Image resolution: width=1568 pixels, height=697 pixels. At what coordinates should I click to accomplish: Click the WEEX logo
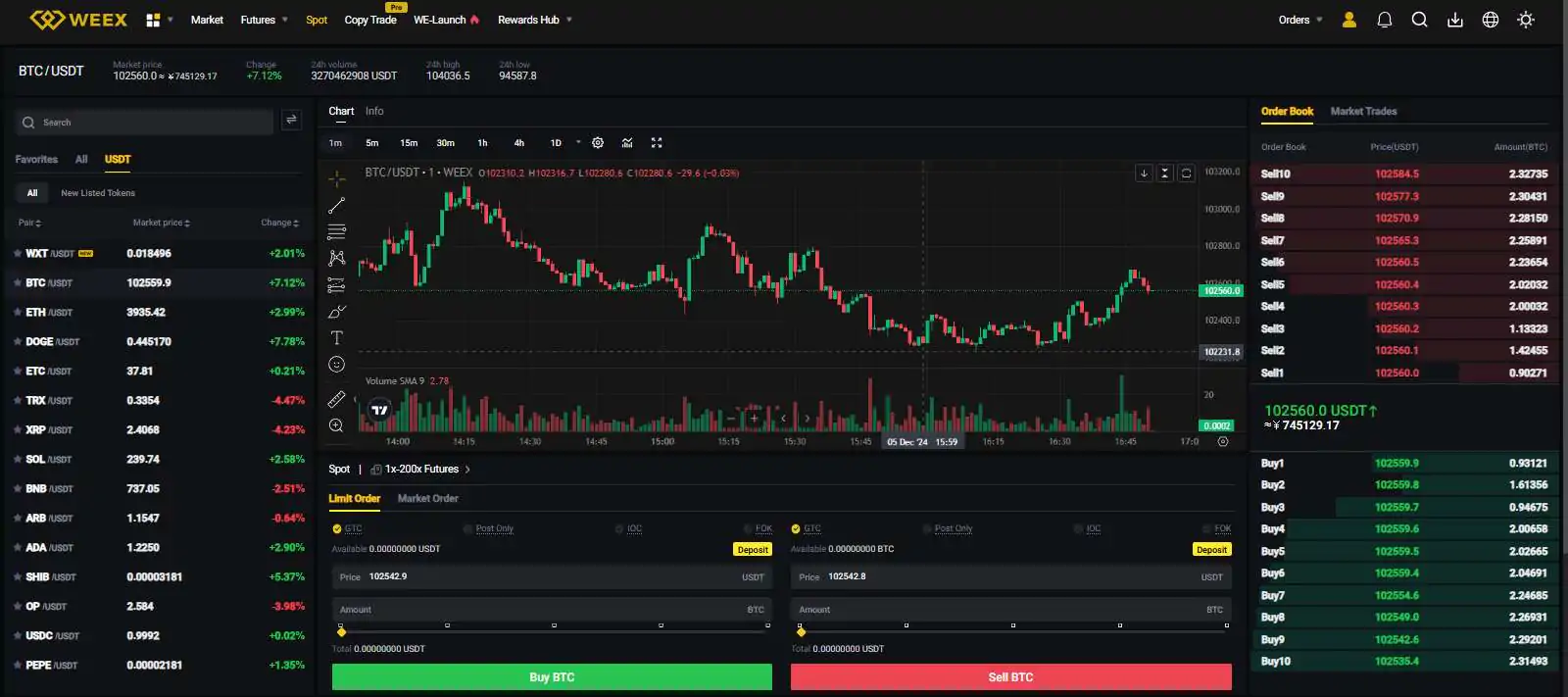[78, 20]
